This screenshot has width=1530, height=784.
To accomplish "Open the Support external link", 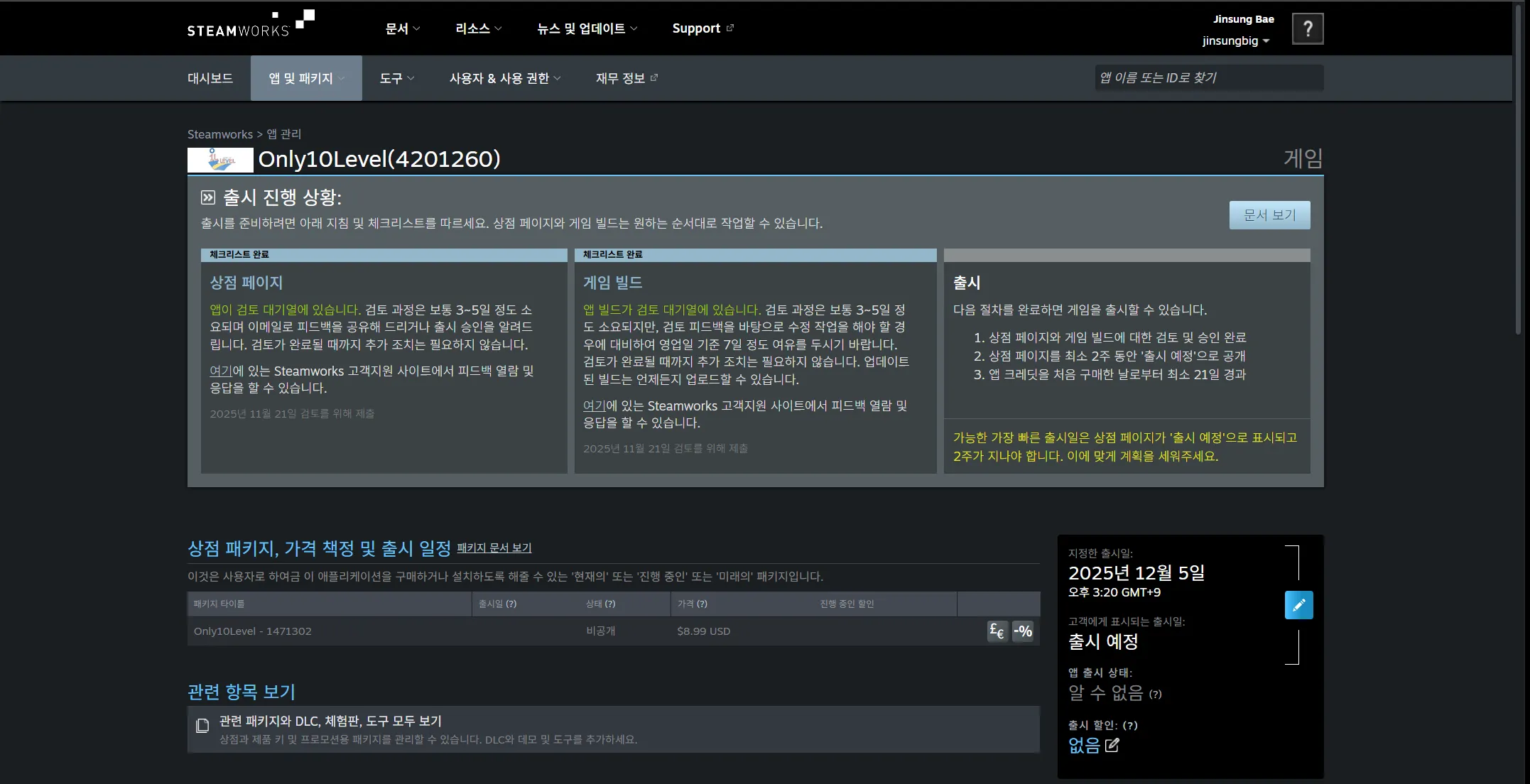I will coord(702,28).
